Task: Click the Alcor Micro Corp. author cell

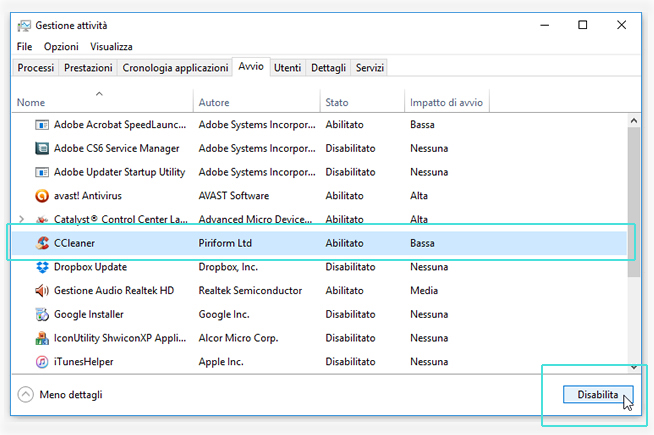Action: tap(238, 338)
